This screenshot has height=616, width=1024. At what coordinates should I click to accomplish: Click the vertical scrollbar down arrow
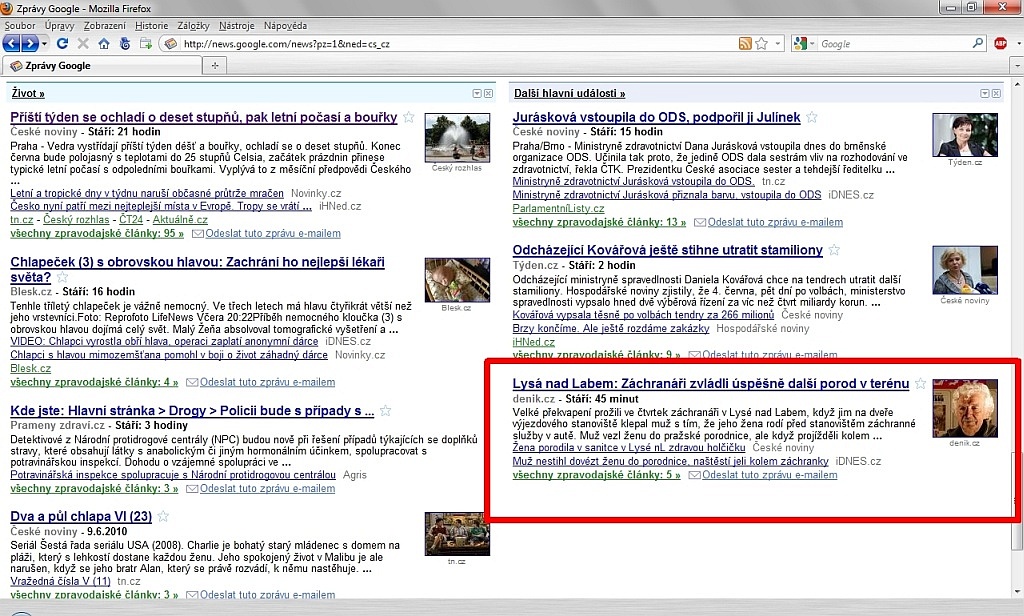[1016, 589]
